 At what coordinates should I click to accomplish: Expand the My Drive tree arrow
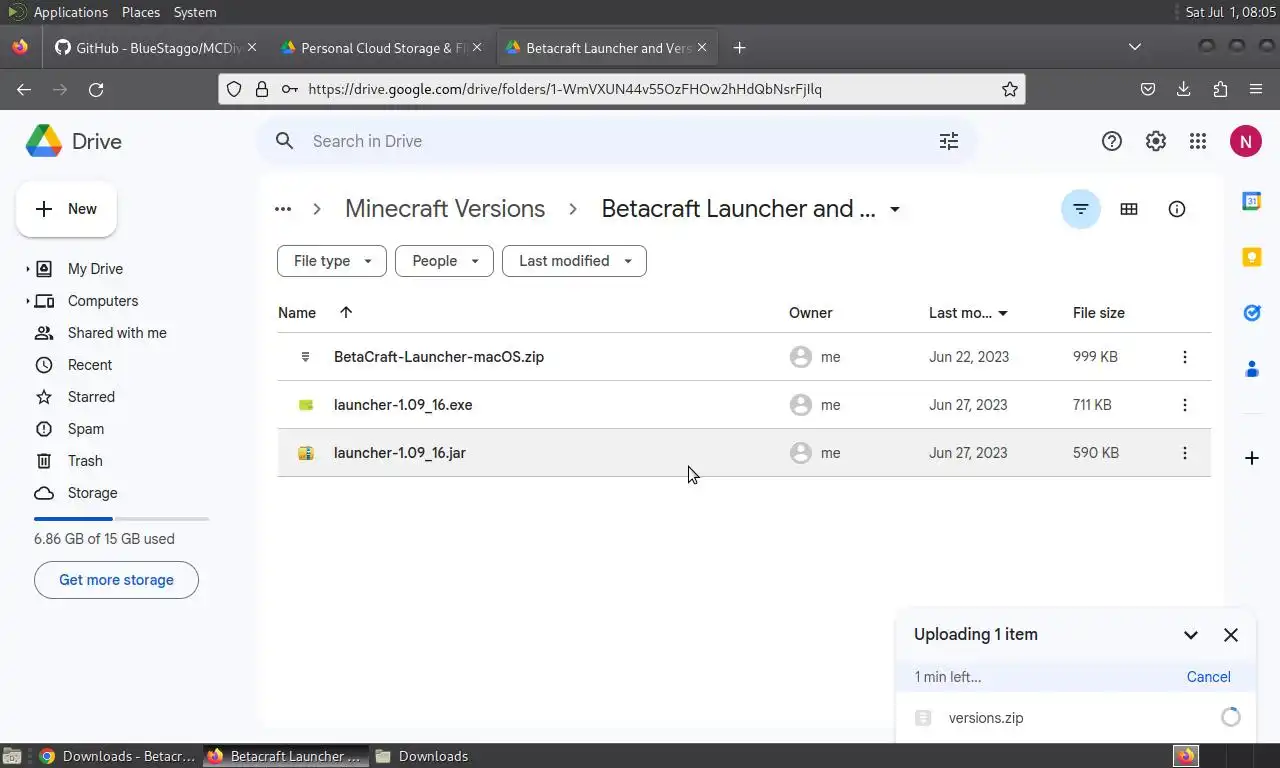[x=28, y=269]
